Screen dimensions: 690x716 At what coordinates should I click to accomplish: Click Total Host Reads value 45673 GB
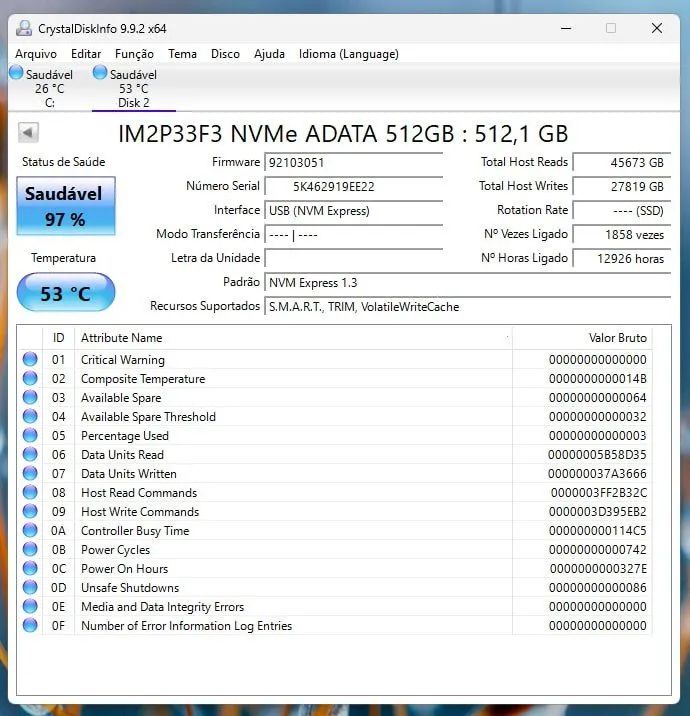[622, 163]
